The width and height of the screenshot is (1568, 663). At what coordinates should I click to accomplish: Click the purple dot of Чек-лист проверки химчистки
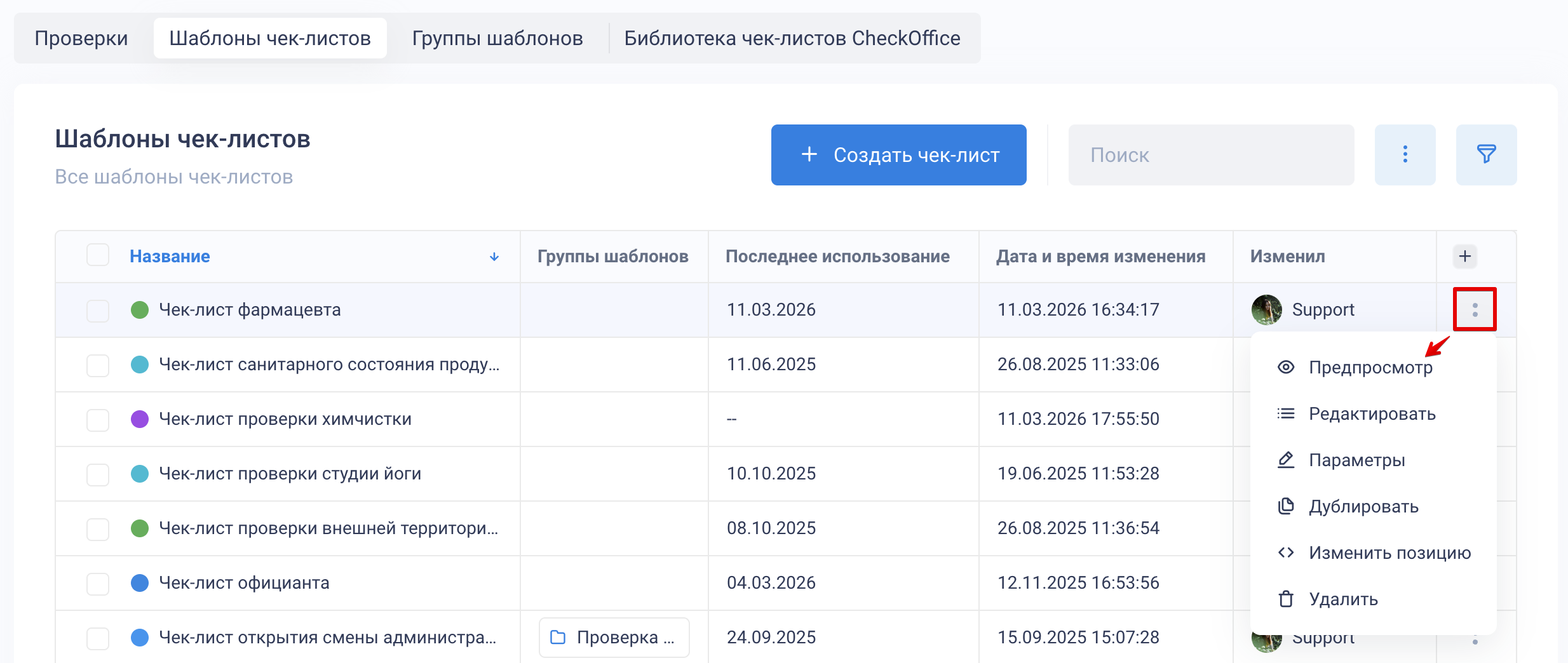pyautogui.click(x=140, y=419)
